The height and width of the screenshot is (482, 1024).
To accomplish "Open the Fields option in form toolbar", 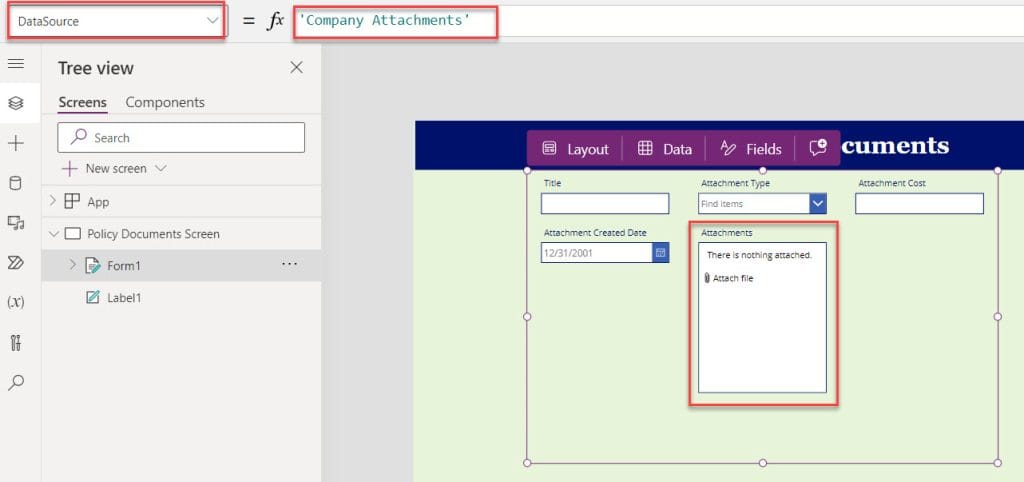I will click(750, 149).
